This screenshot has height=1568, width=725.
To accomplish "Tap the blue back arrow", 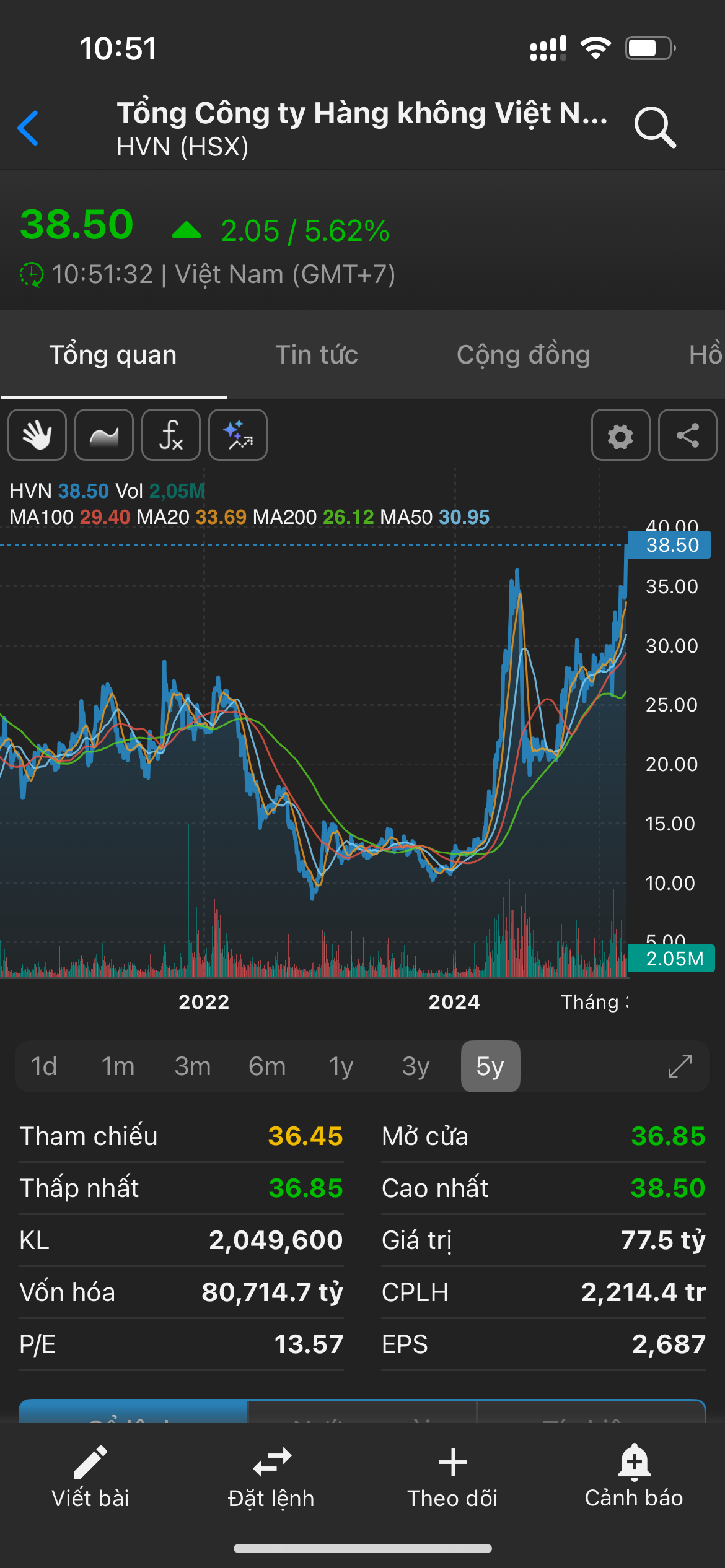I will pyautogui.click(x=29, y=128).
